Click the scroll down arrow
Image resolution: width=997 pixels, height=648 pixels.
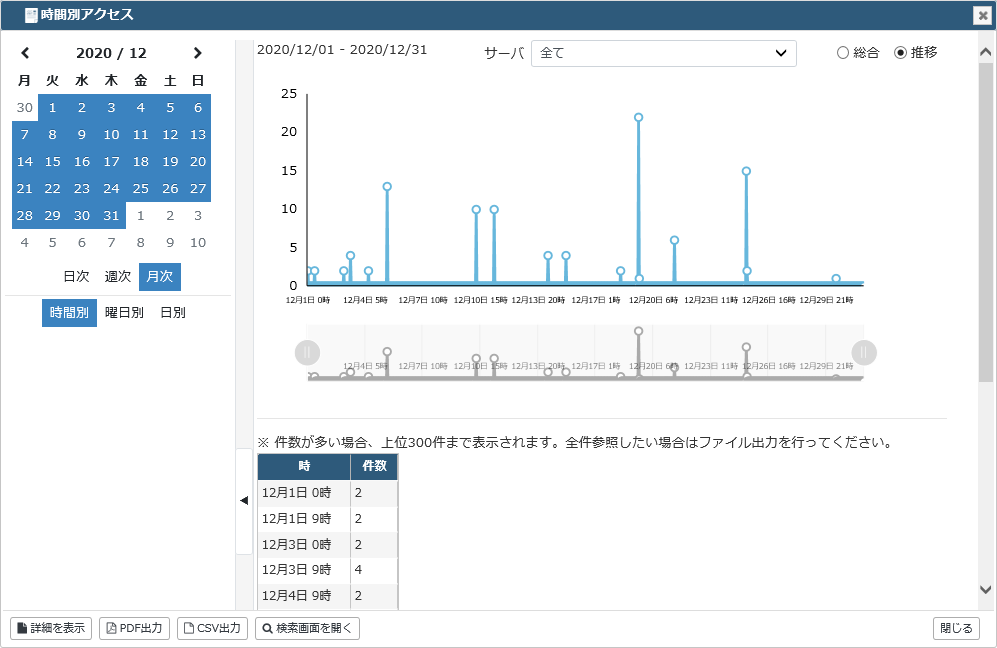(986, 589)
